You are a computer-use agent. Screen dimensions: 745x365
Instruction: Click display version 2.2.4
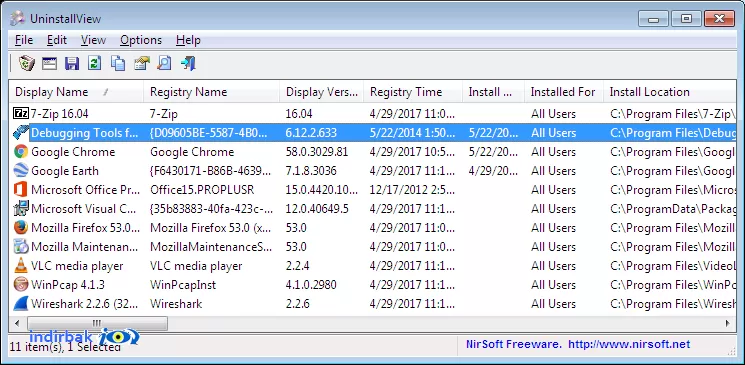point(297,266)
